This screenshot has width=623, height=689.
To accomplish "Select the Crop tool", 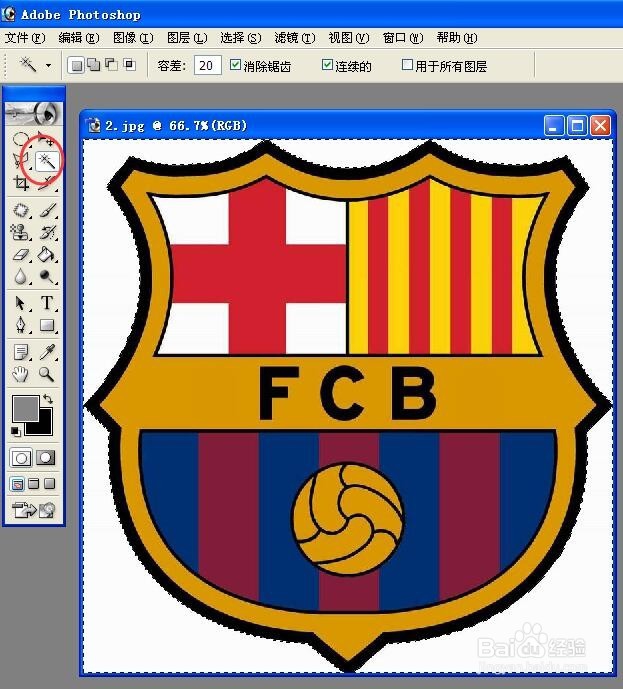I will tap(20, 183).
